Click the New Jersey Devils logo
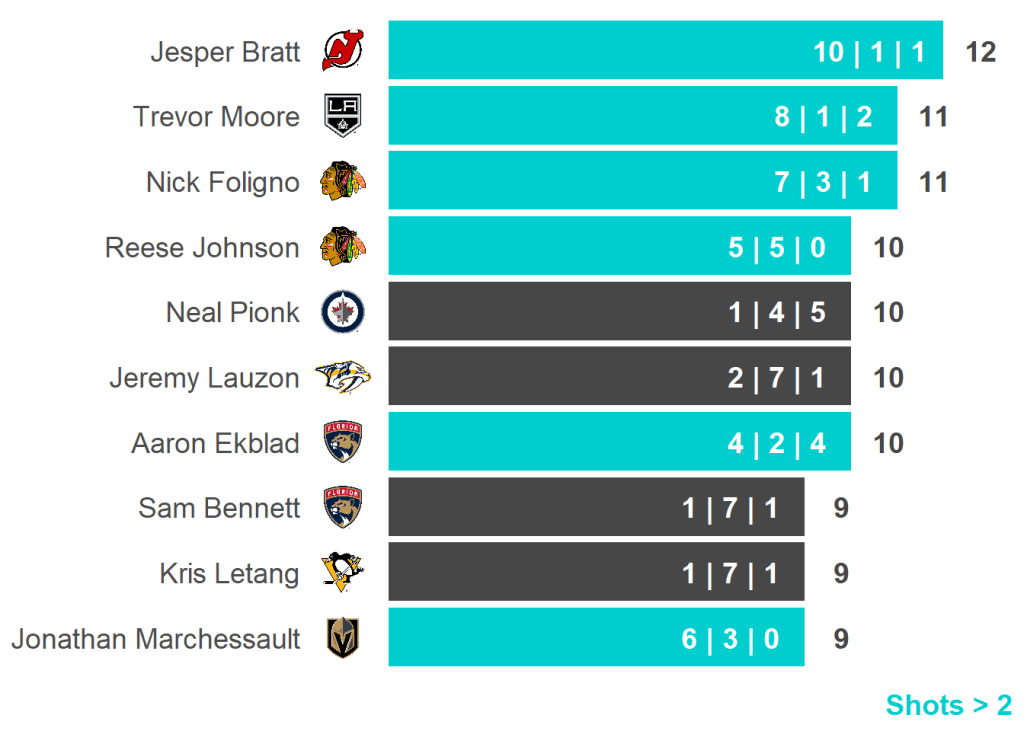 click(x=343, y=51)
